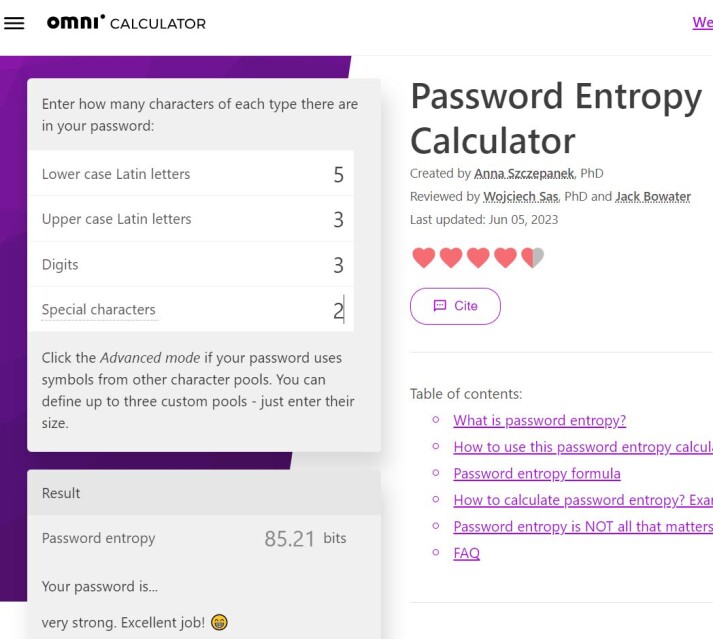Rate with the third heart icon
Viewport: 713px width, 639px height.
pyautogui.click(x=478, y=257)
